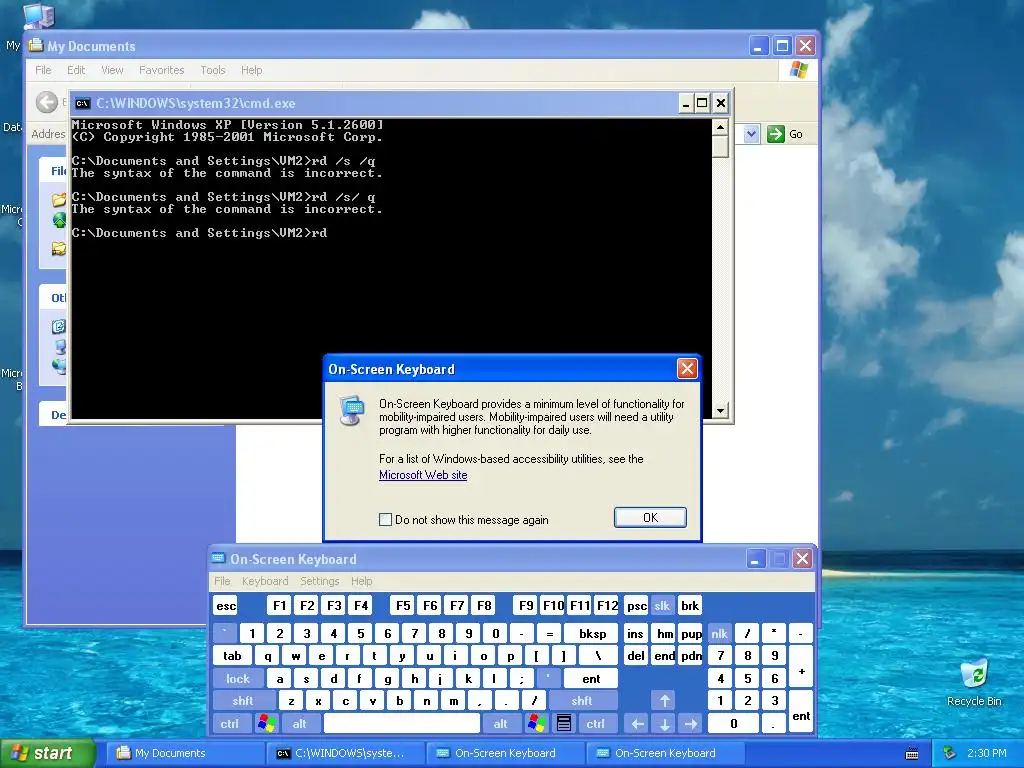Toggle the nlk num lock key
Viewport: 1024px width, 768px height.
(720, 633)
